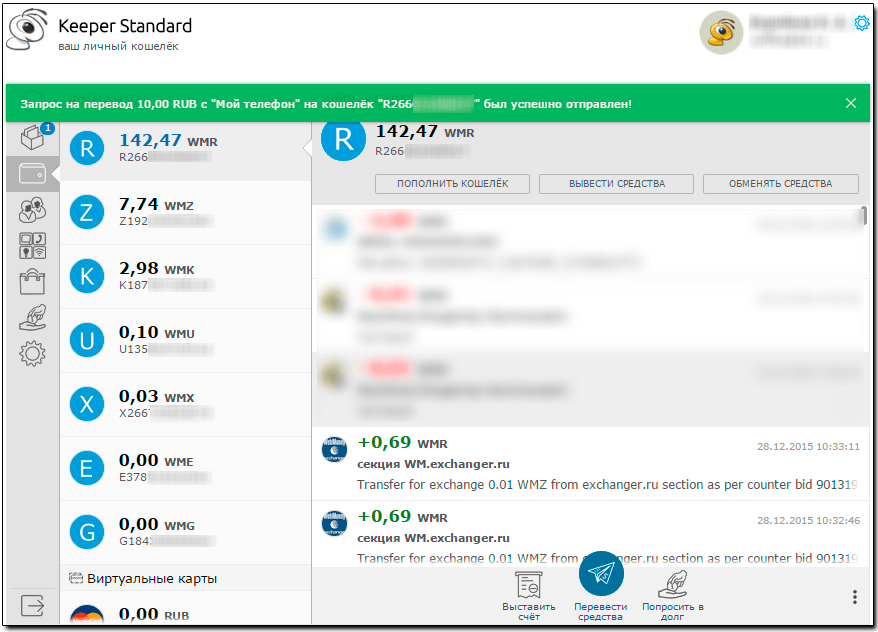Image resolution: width=878 pixels, height=632 pixels.
Task: Click the logout exit icon
Action: point(32,605)
